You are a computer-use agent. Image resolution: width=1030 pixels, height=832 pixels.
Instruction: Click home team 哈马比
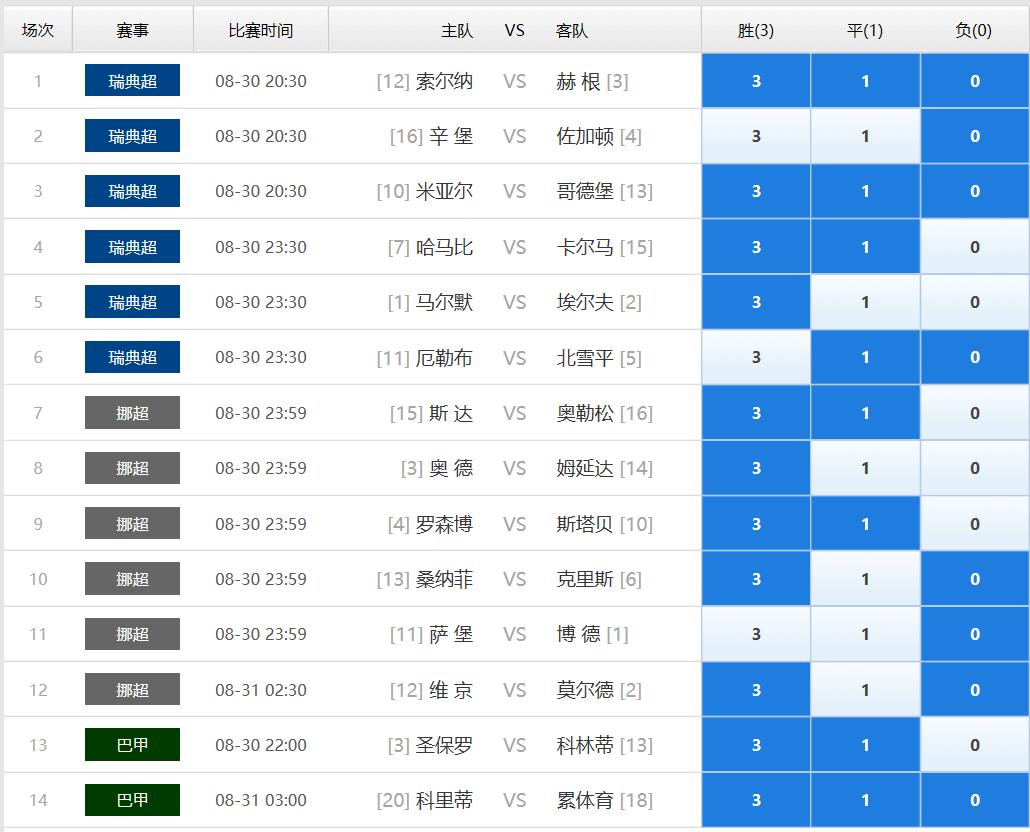(x=444, y=248)
